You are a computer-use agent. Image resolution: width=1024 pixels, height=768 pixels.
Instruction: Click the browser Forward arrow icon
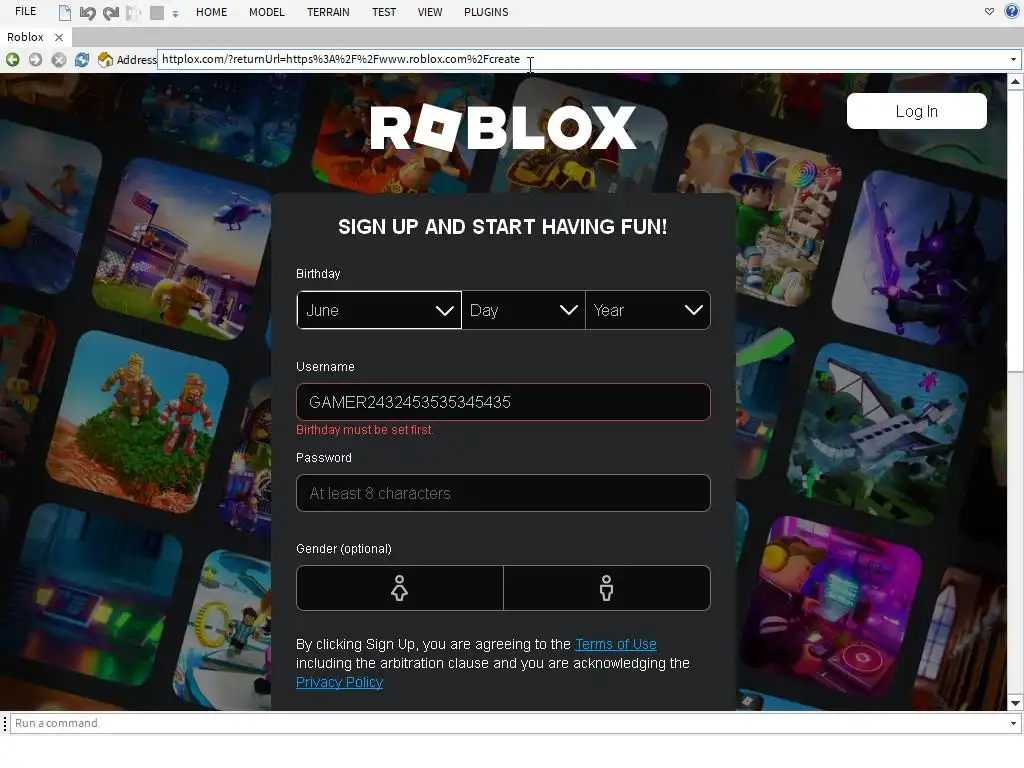click(x=35, y=60)
